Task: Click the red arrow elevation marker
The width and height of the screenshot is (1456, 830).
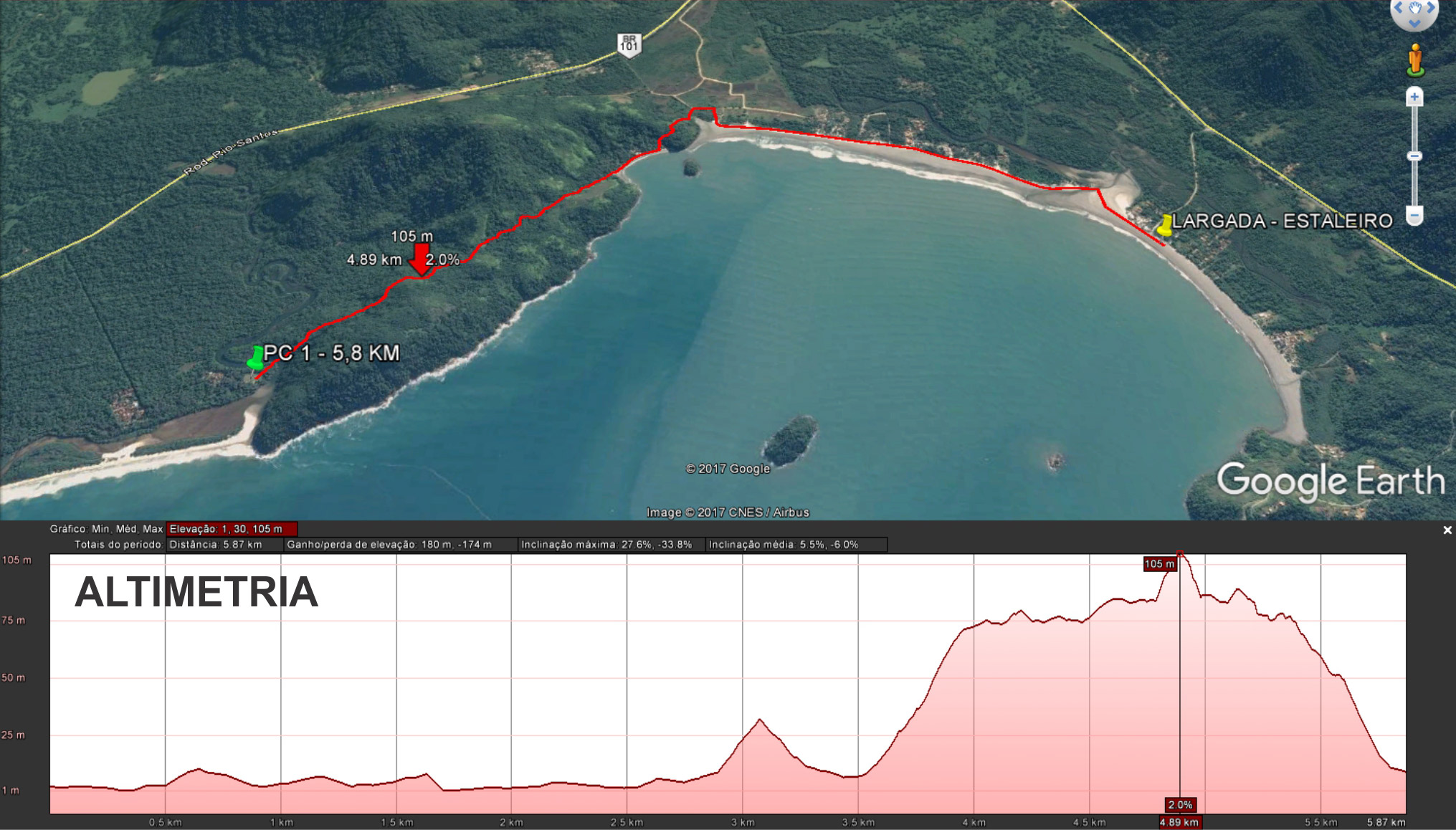Action: 420,260
